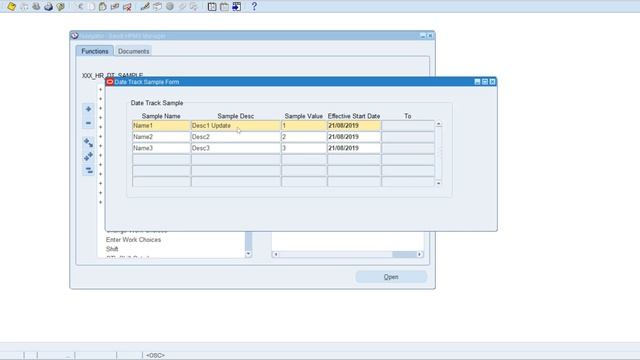Click left arrow of Navigator horizontal scrollbar
This screenshot has width=640, height=360.
pos(276,254)
